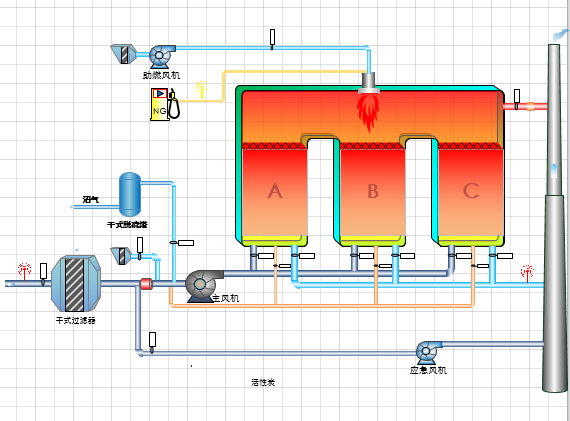Click the orange valve on hot outlet pipe
570x421 pixels.
tap(530, 107)
